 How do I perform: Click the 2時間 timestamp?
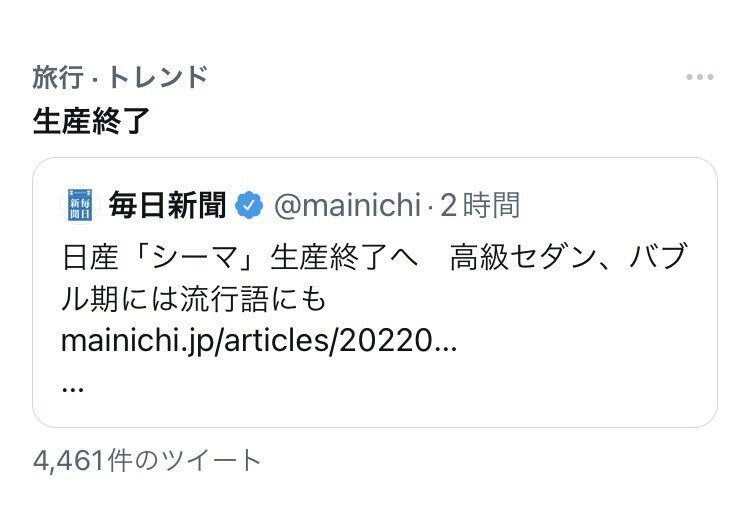[x=480, y=206]
